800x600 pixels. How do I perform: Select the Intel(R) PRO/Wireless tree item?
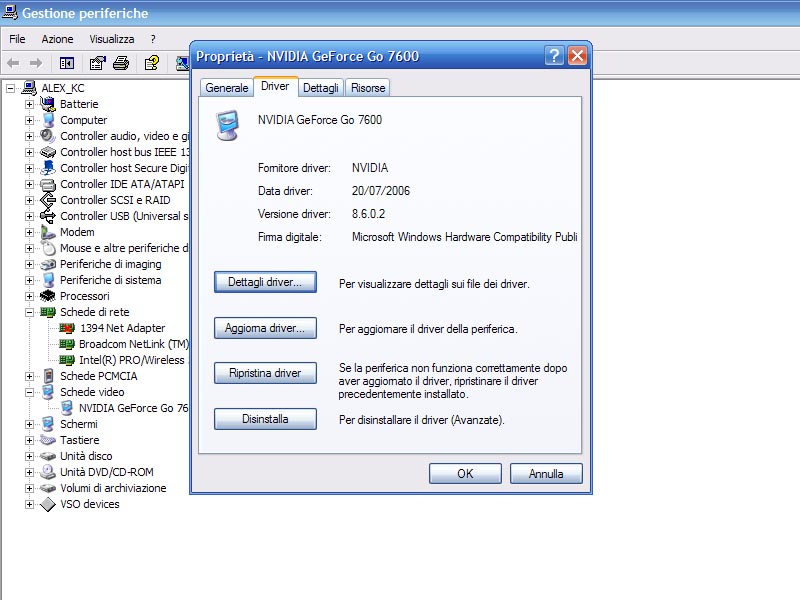point(132,360)
